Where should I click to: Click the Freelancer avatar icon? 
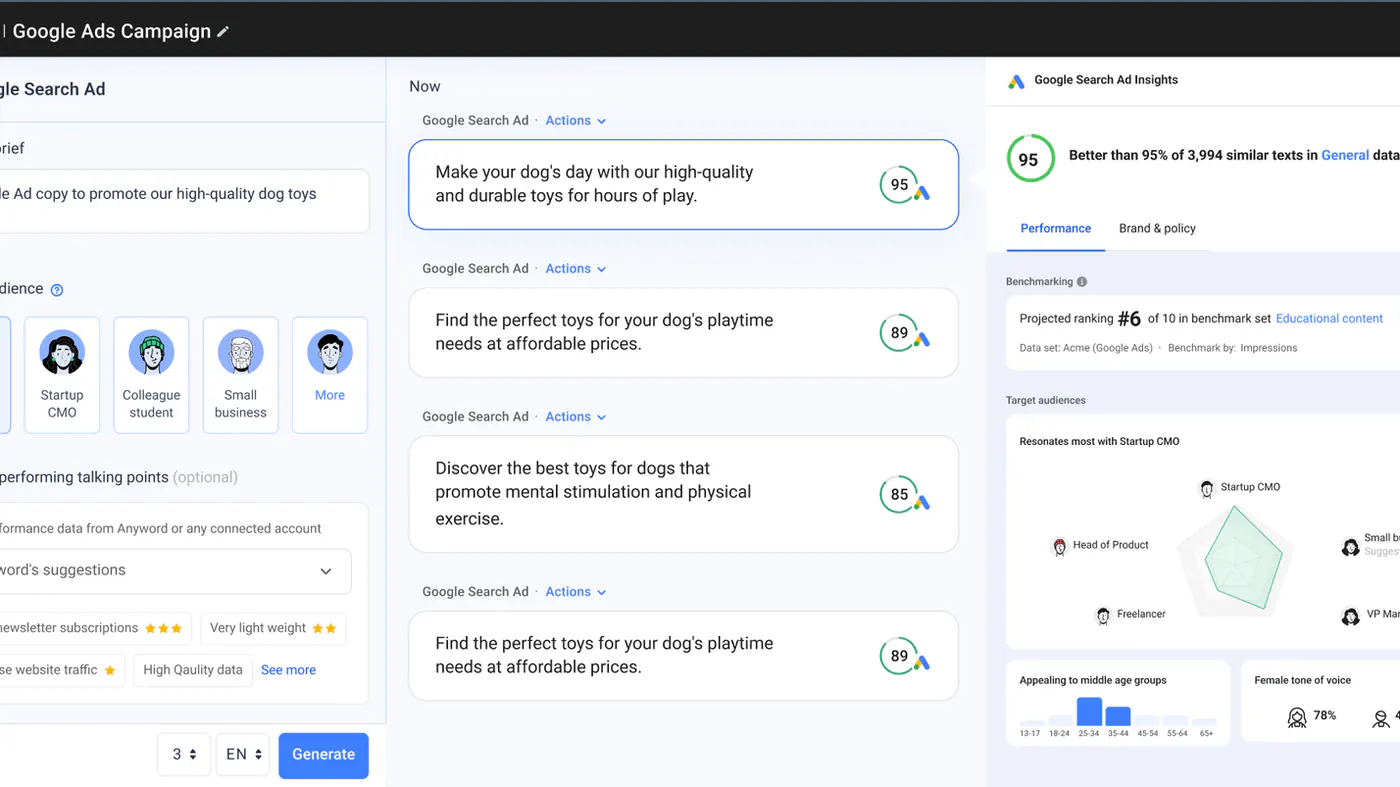pos(1103,615)
